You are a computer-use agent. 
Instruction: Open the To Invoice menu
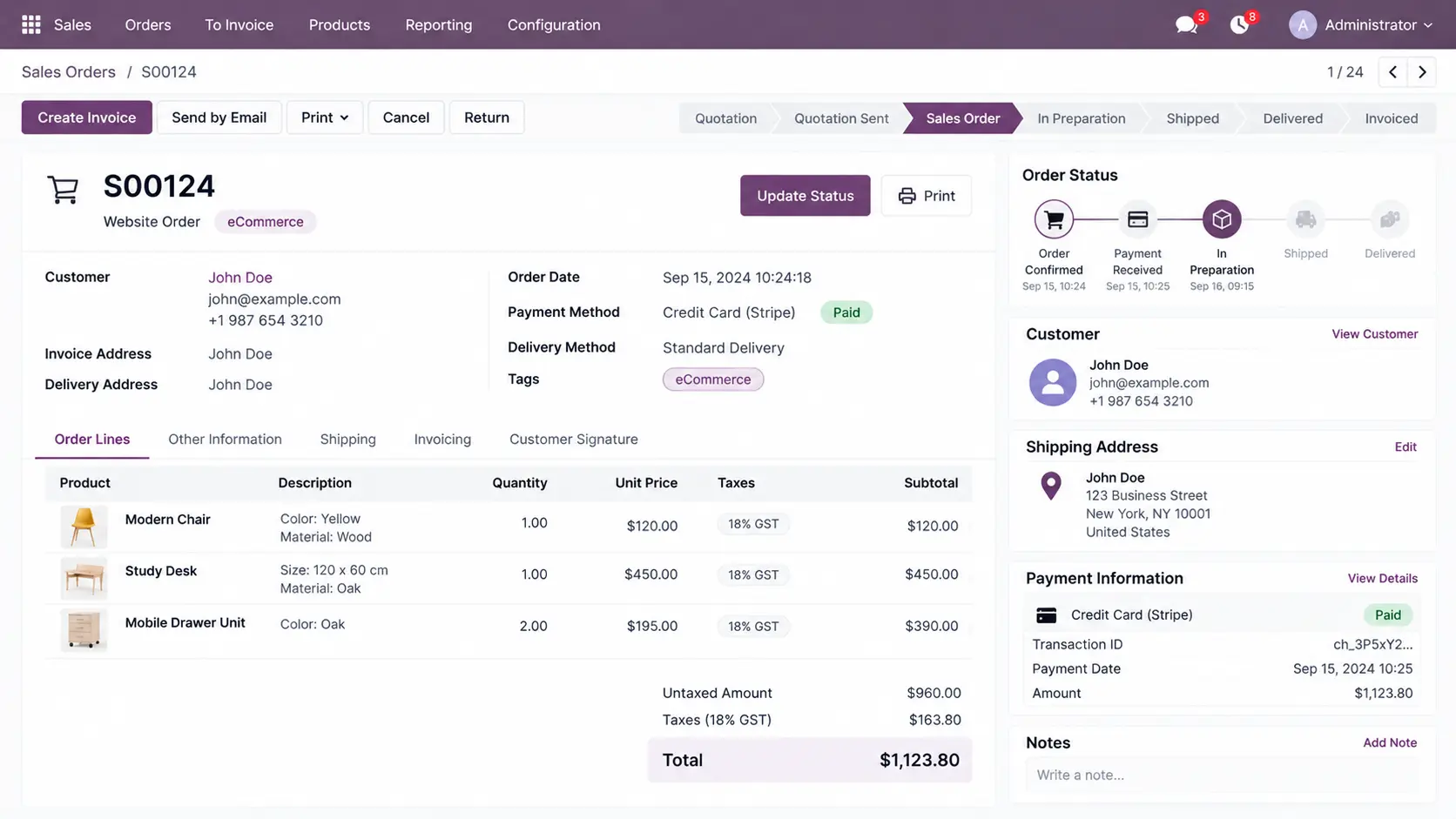tap(239, 25)
